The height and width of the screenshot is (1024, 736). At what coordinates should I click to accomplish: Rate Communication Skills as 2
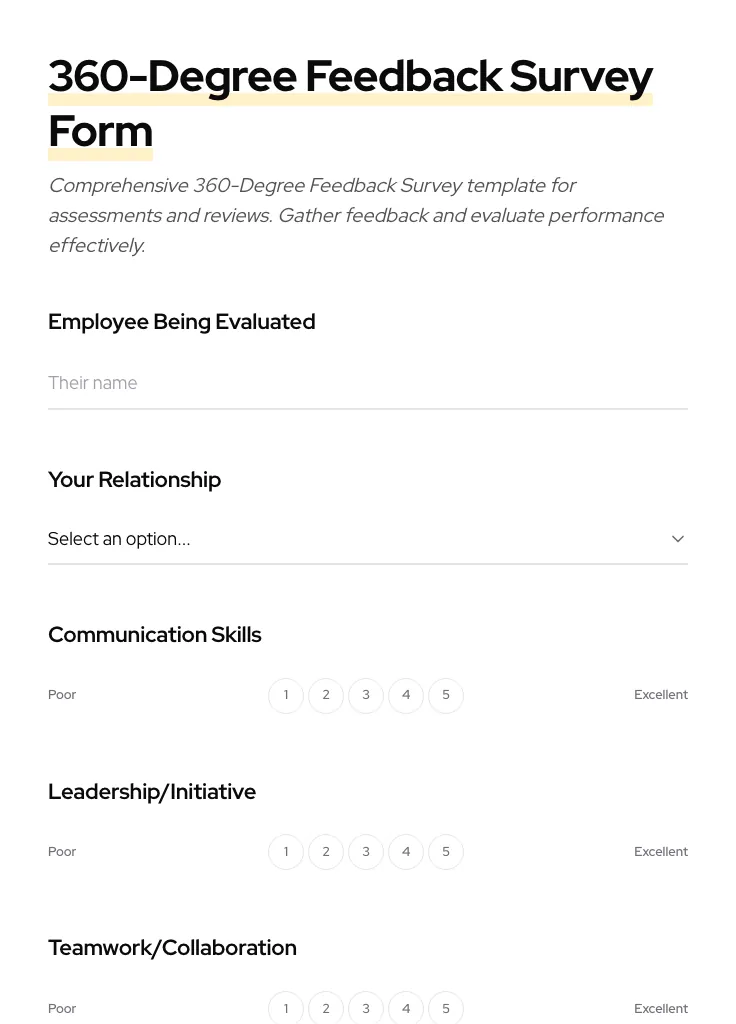(x=326, y=695)
